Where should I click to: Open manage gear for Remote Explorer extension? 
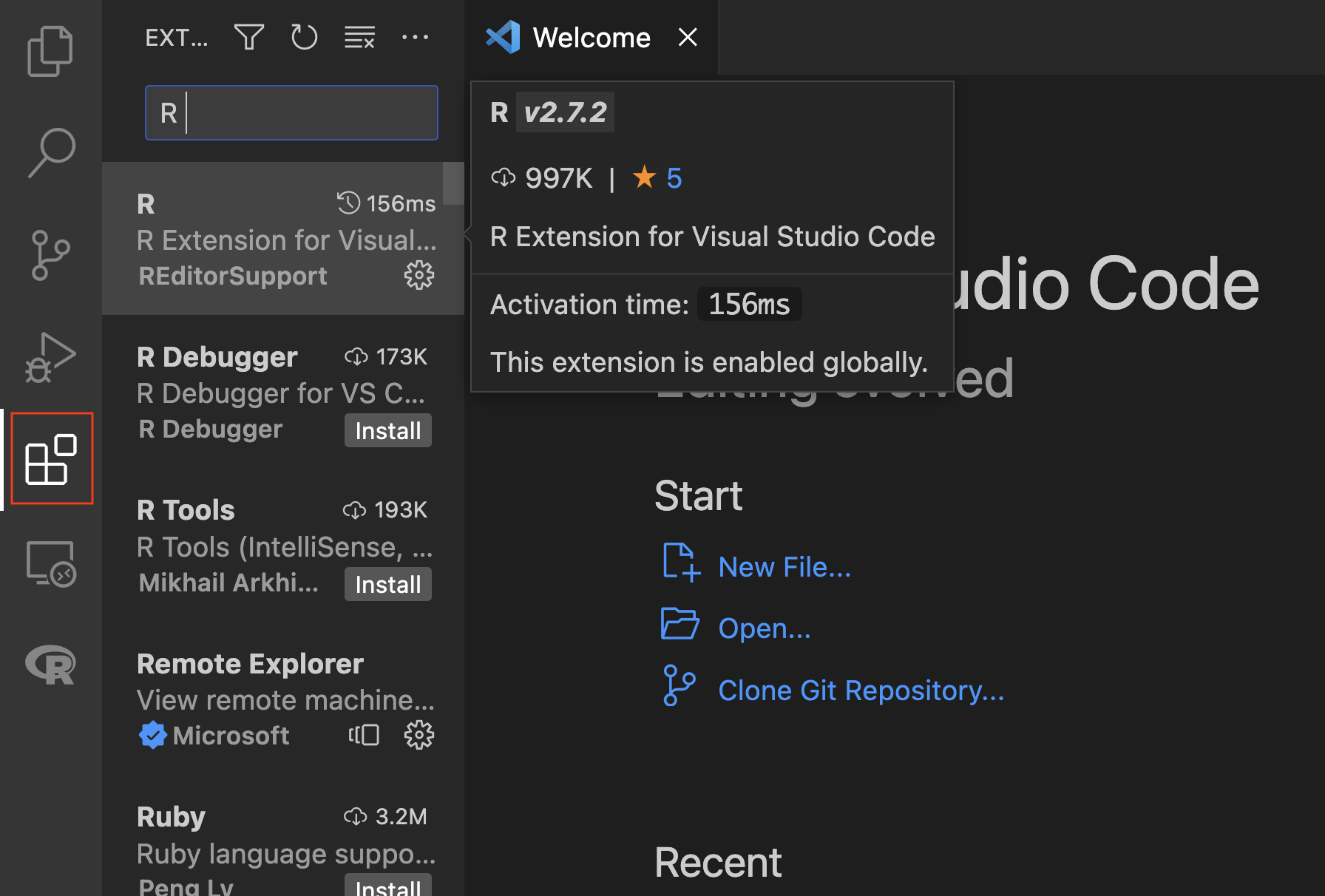pyautogui.click(x=418, y=735)
